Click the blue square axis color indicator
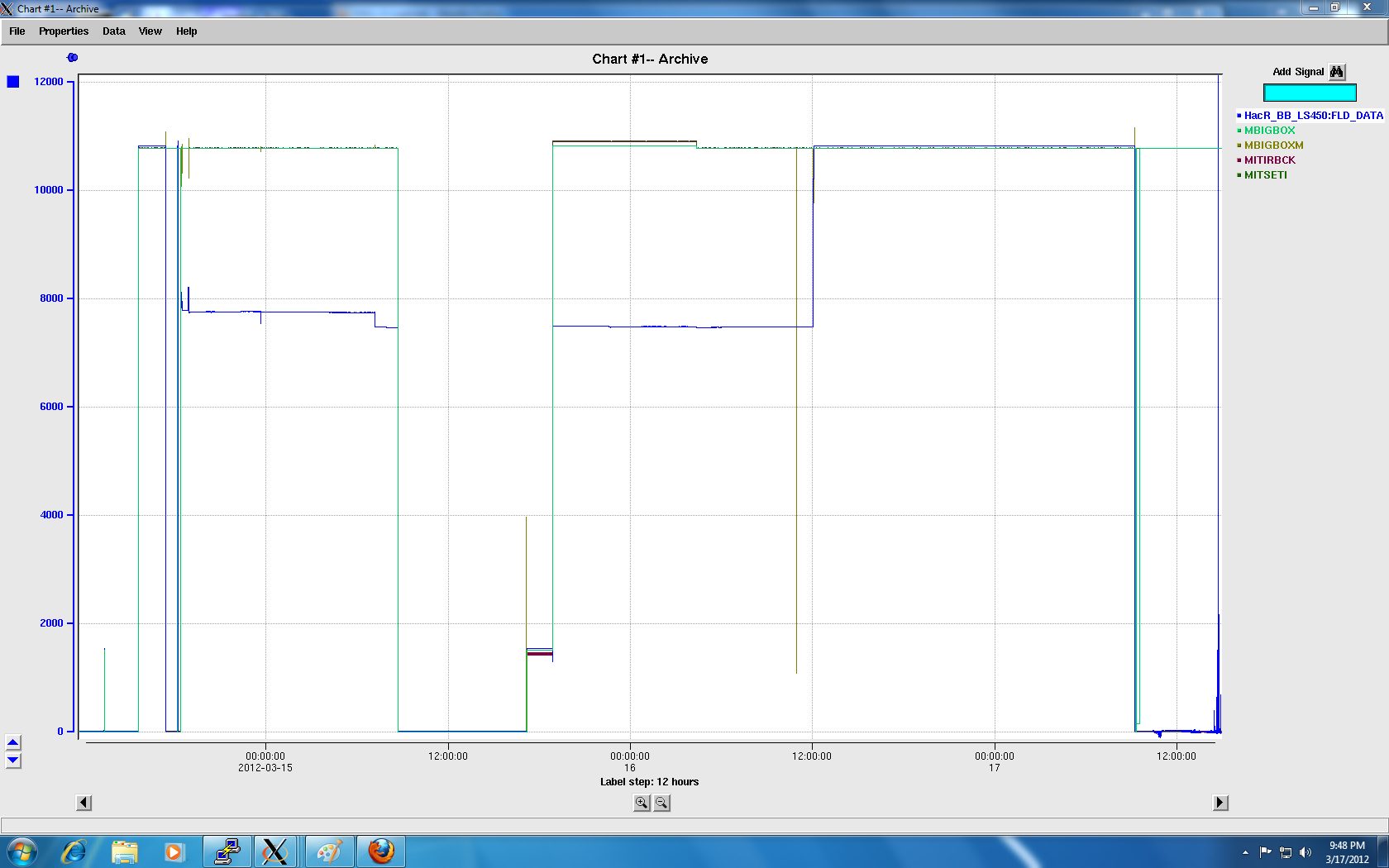1389x868 pixels. tap(13, 82)
